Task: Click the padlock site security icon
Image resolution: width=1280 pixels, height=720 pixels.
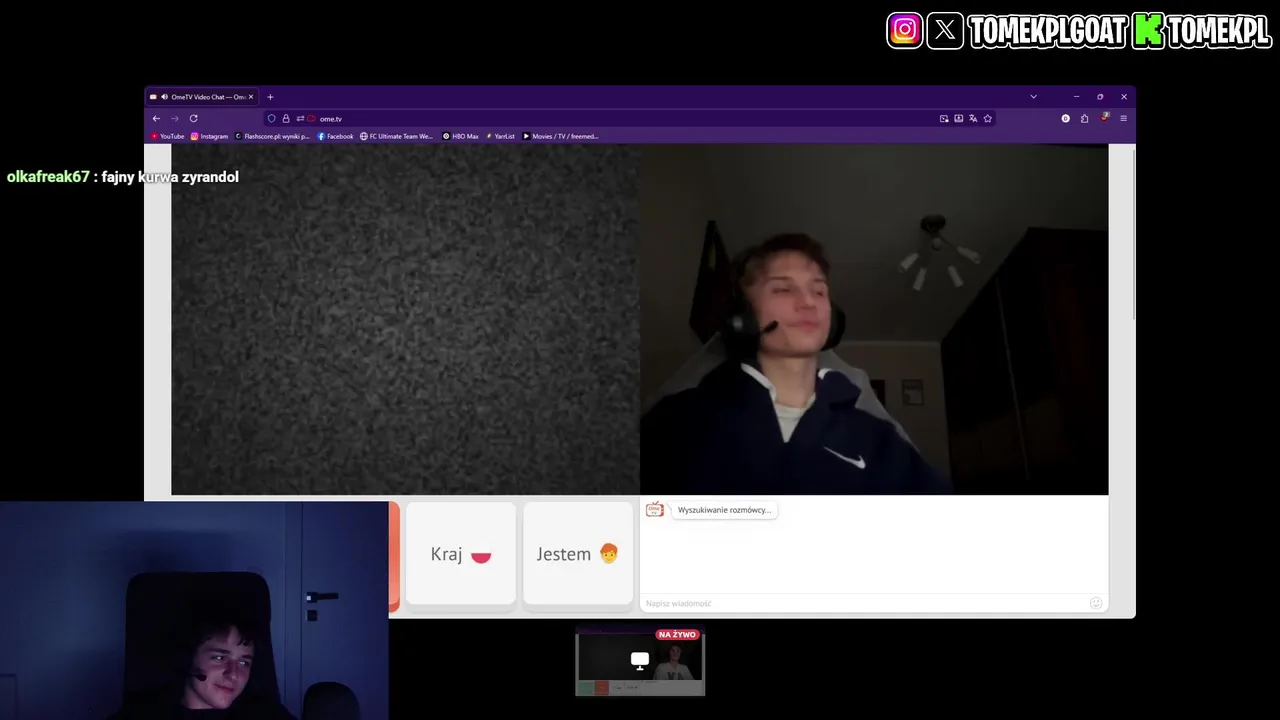Action: click(x=285, y=118)
